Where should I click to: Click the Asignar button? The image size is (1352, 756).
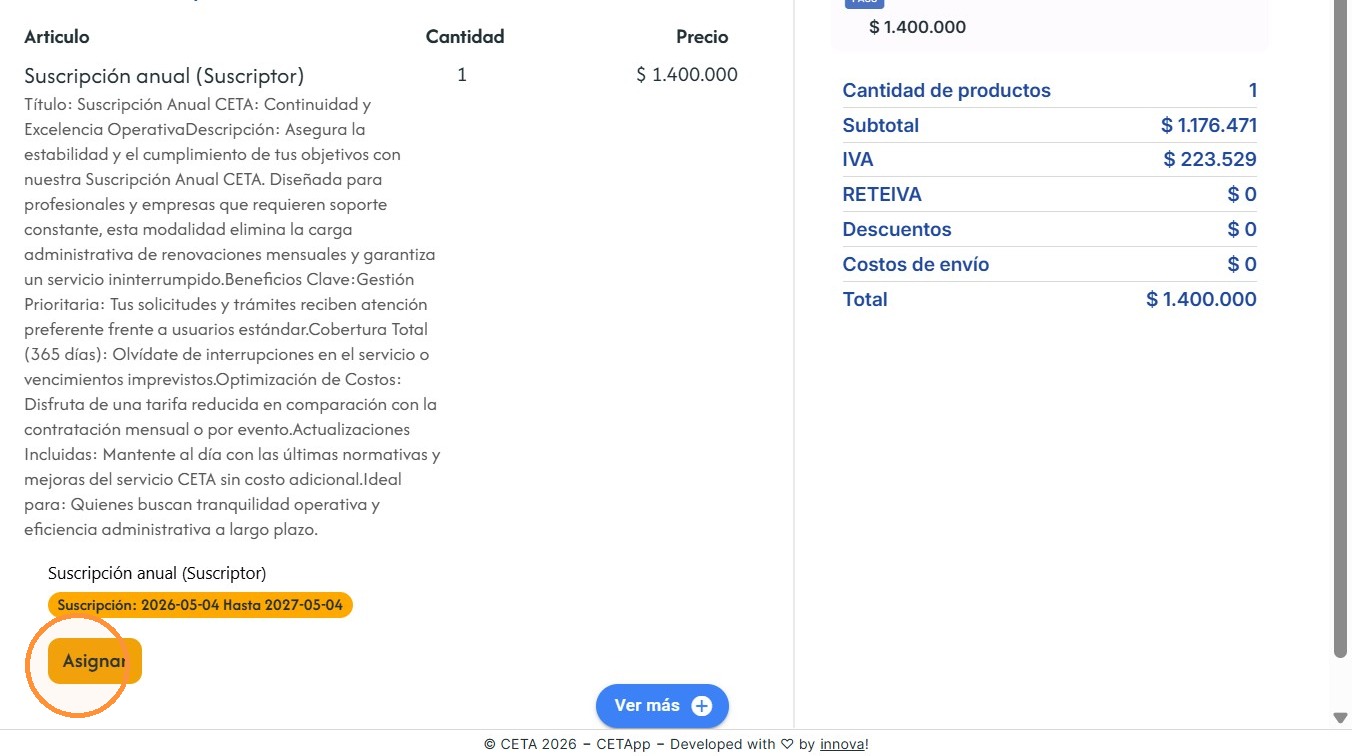click(95, 661)
